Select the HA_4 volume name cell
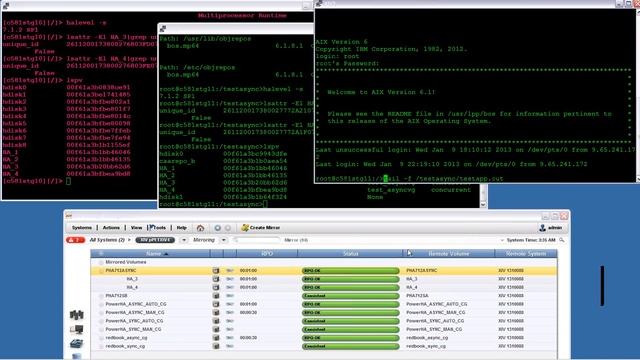Screen dimensions: 640x360 pos(132,287)
